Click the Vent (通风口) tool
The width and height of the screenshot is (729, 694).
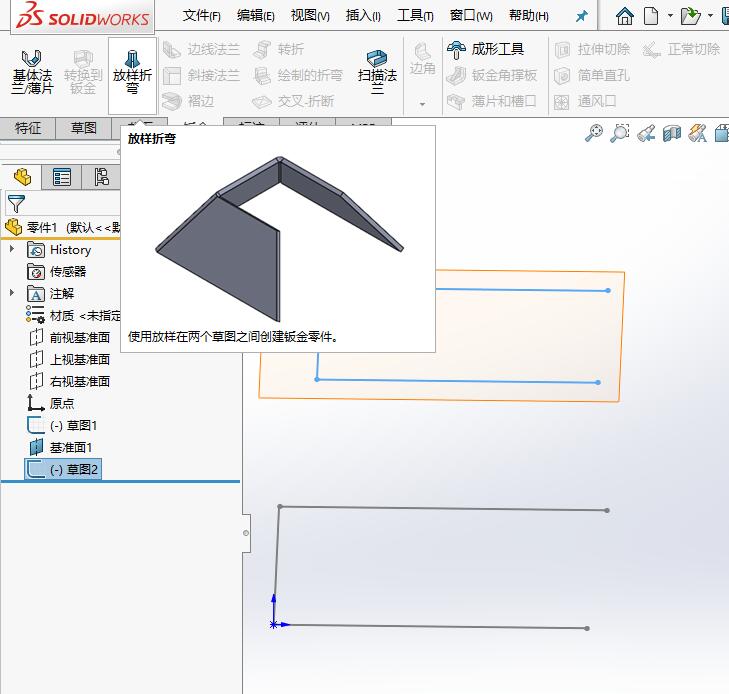[585, 101]
